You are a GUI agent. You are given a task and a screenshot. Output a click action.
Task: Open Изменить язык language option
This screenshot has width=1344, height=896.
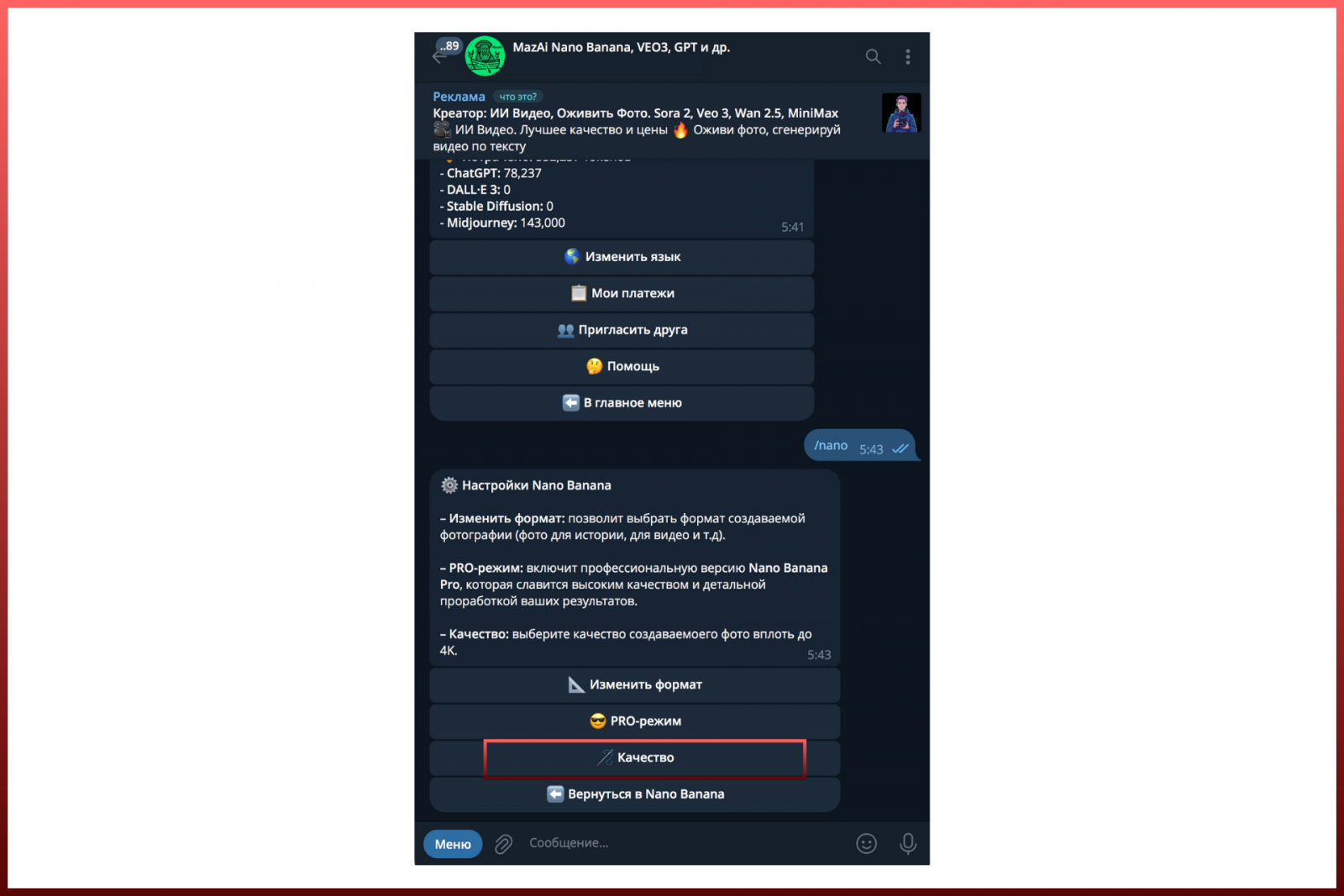coord(622,257)
